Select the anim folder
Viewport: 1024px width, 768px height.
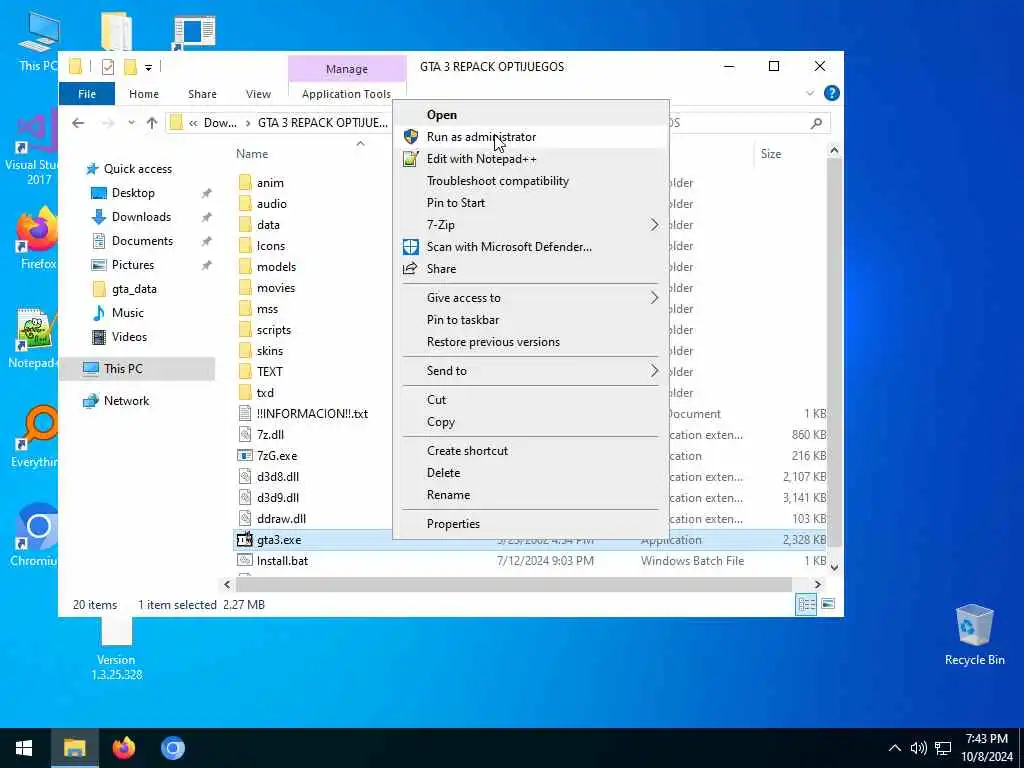tap(270, 183)
